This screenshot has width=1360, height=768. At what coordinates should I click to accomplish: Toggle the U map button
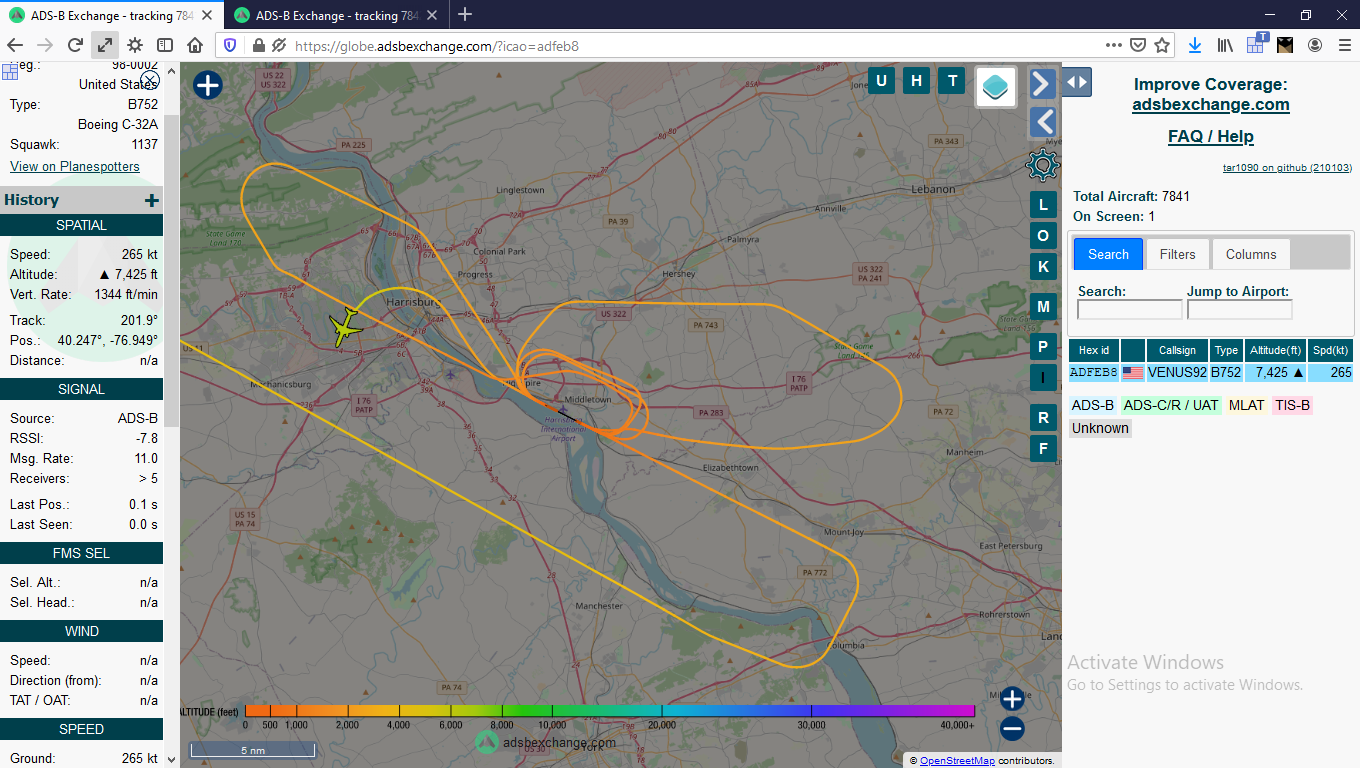tap(881, 81)
